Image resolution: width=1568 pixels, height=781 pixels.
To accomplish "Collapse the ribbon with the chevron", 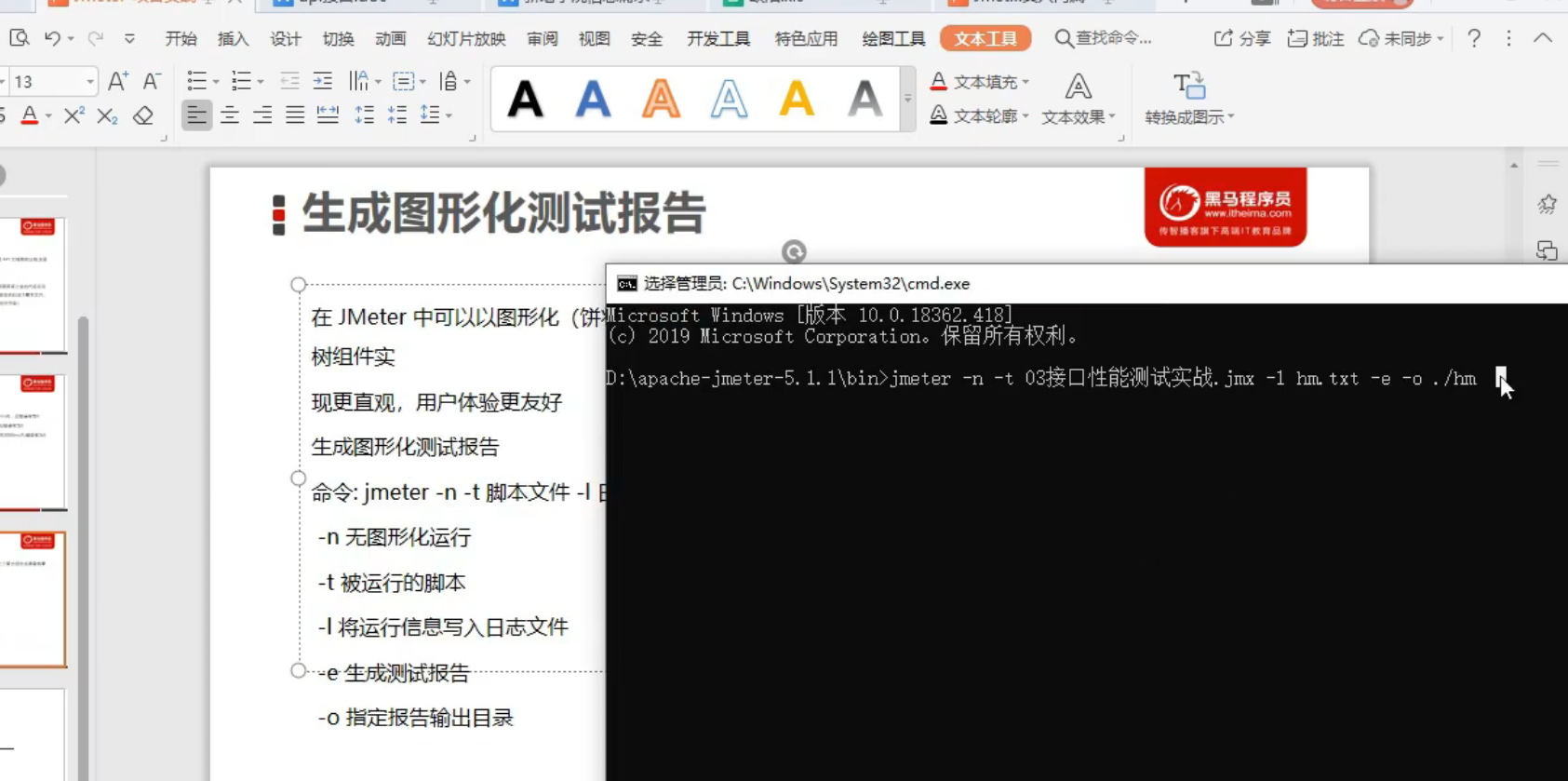I will 1543,38.
